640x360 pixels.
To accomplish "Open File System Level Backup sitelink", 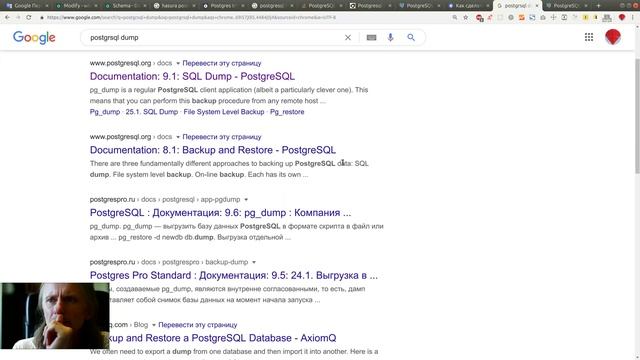I will click(224, 112).
